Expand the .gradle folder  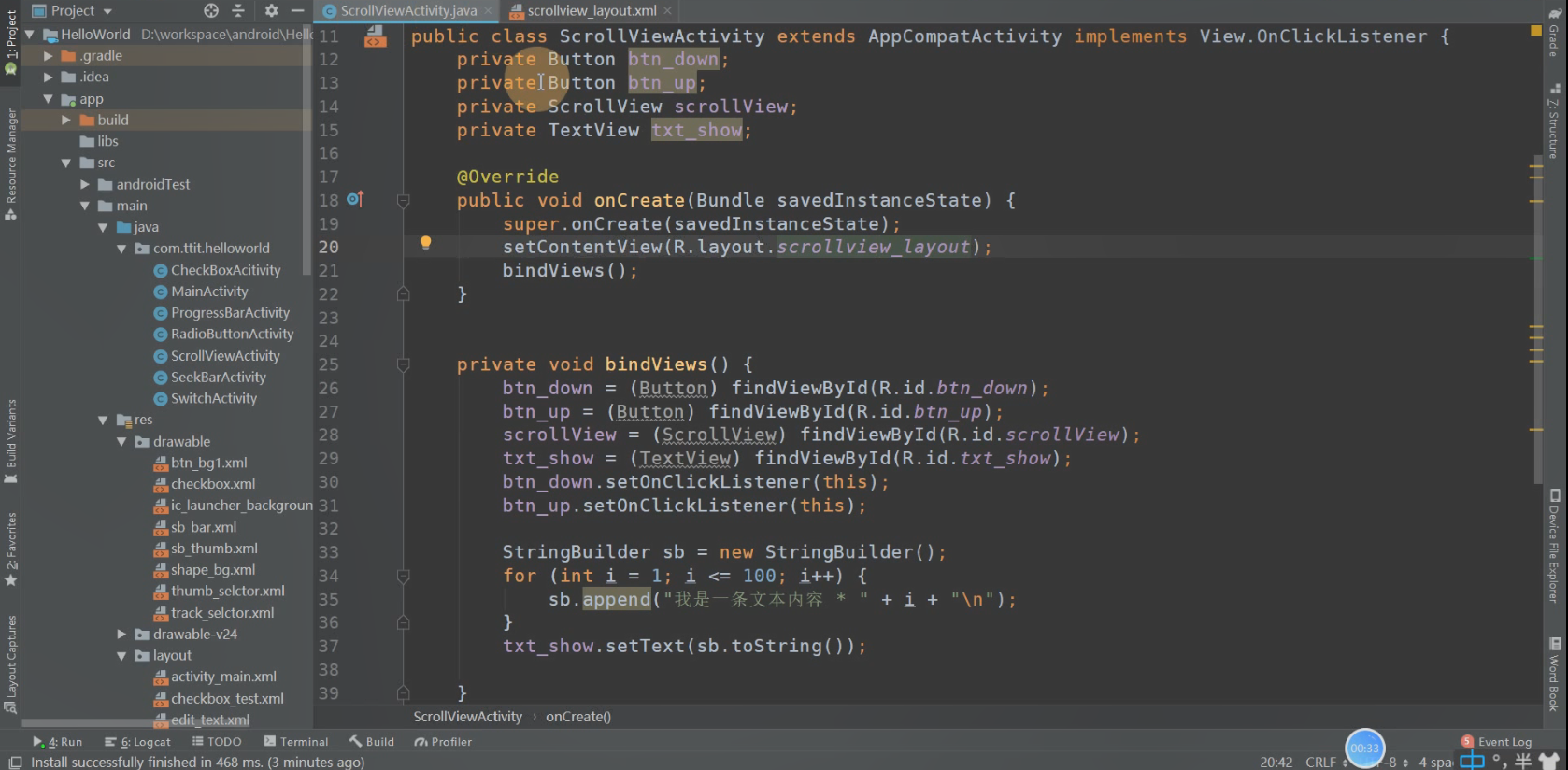point(49,55)
